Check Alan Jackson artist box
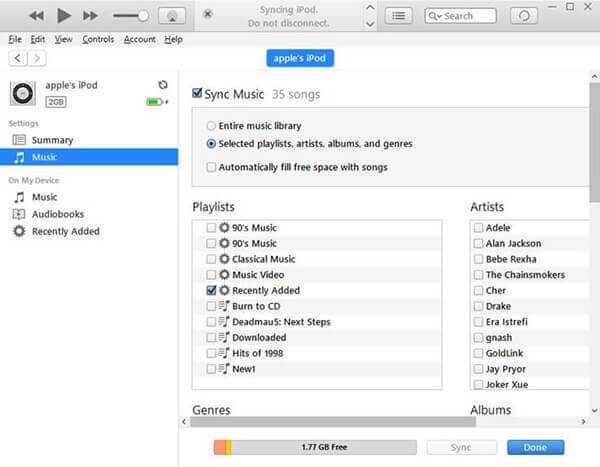The image size is (600, 467). coord(478,243)
